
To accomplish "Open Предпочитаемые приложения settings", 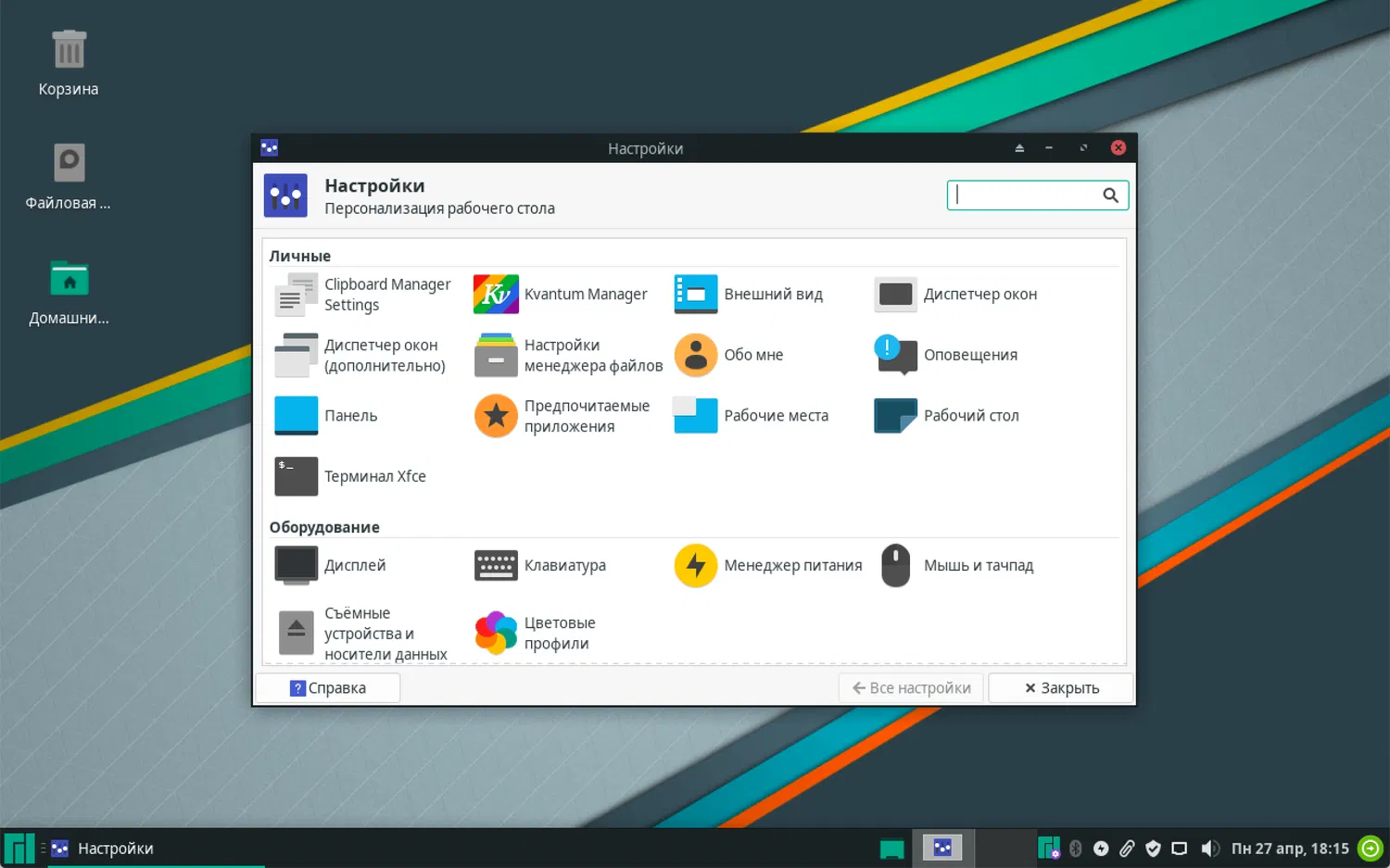I will [563, 416].
